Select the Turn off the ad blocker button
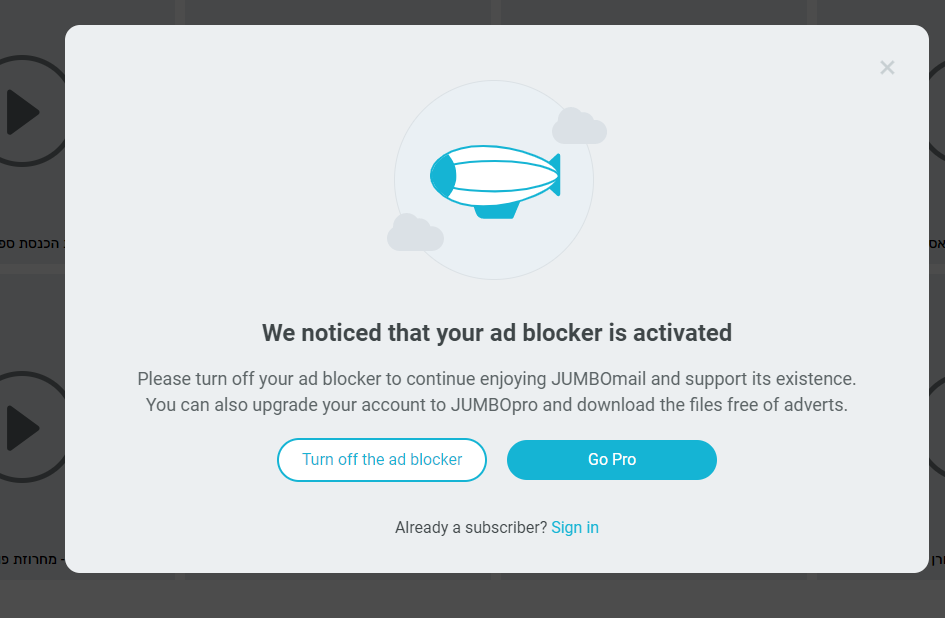 click(381, 460)
